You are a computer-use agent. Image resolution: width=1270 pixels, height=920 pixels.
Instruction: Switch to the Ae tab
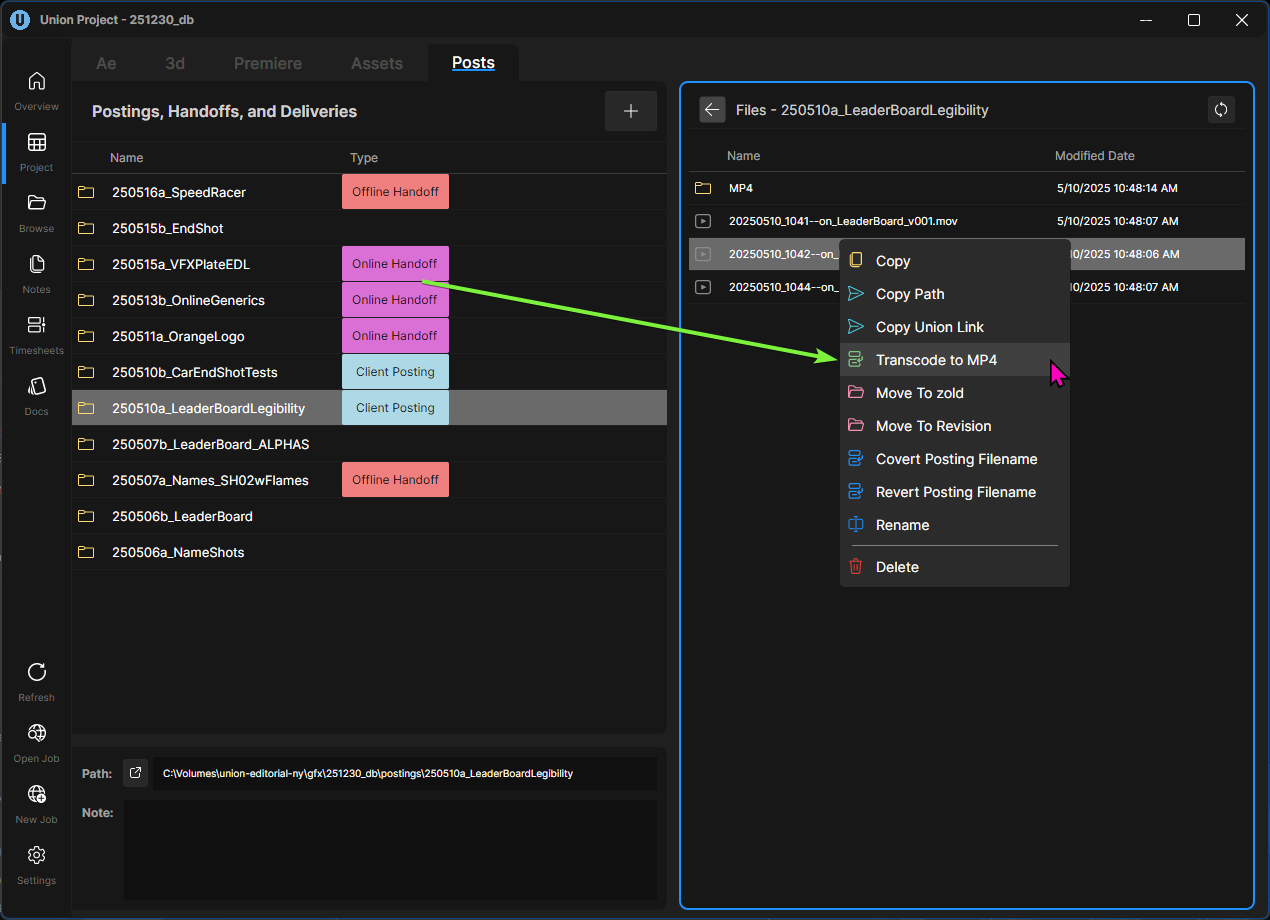(x=106, y=63)
